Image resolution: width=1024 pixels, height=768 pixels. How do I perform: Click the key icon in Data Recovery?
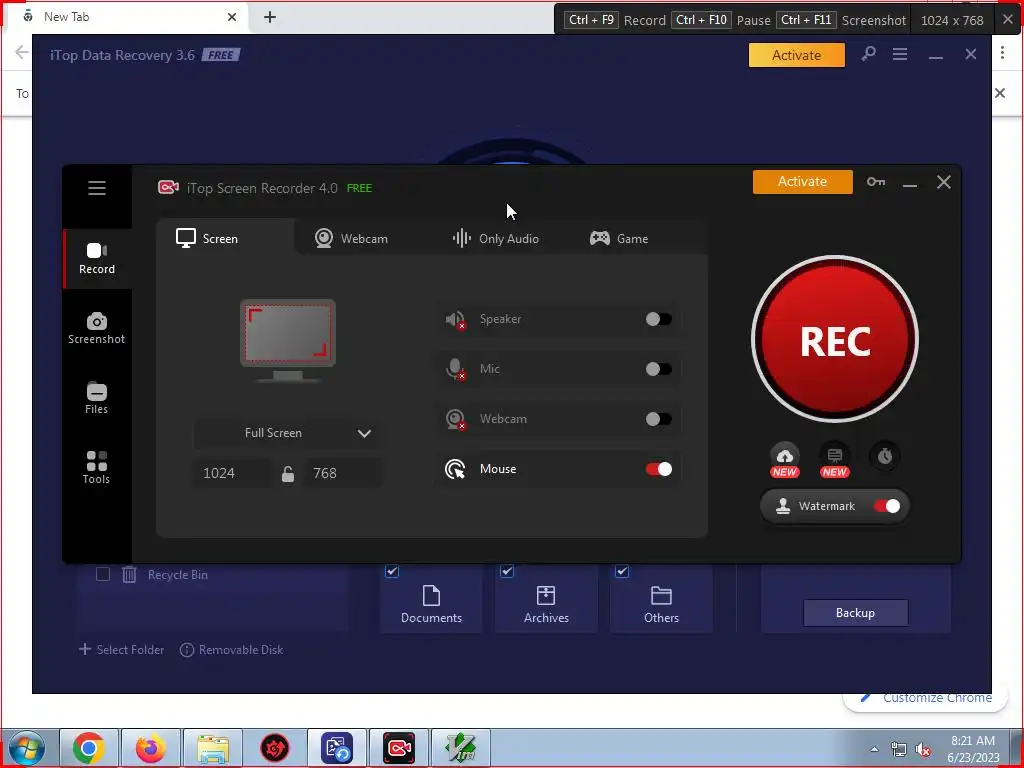coord(868,54)
